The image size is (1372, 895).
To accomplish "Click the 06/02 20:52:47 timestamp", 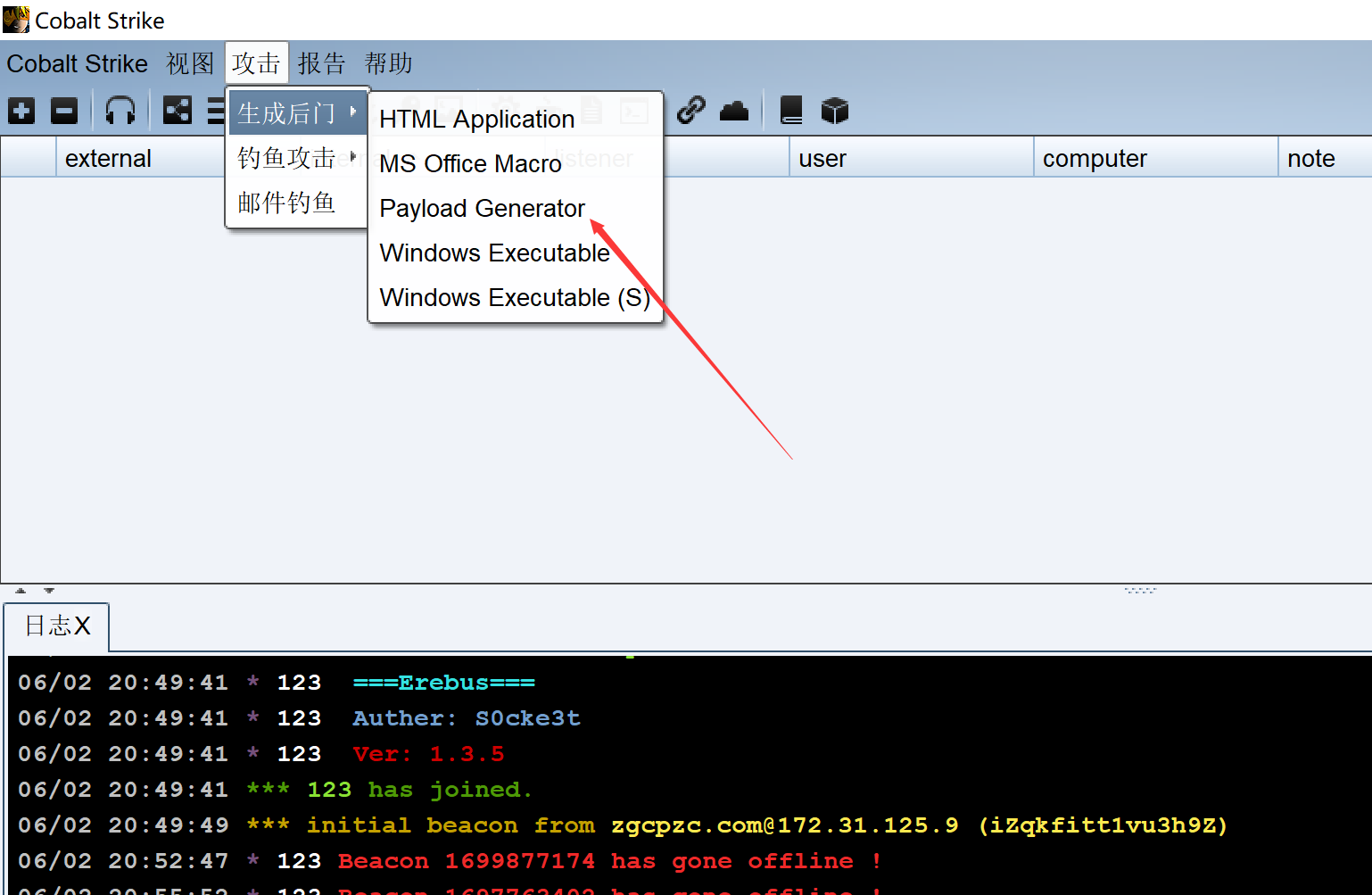I will coord(123,861).
